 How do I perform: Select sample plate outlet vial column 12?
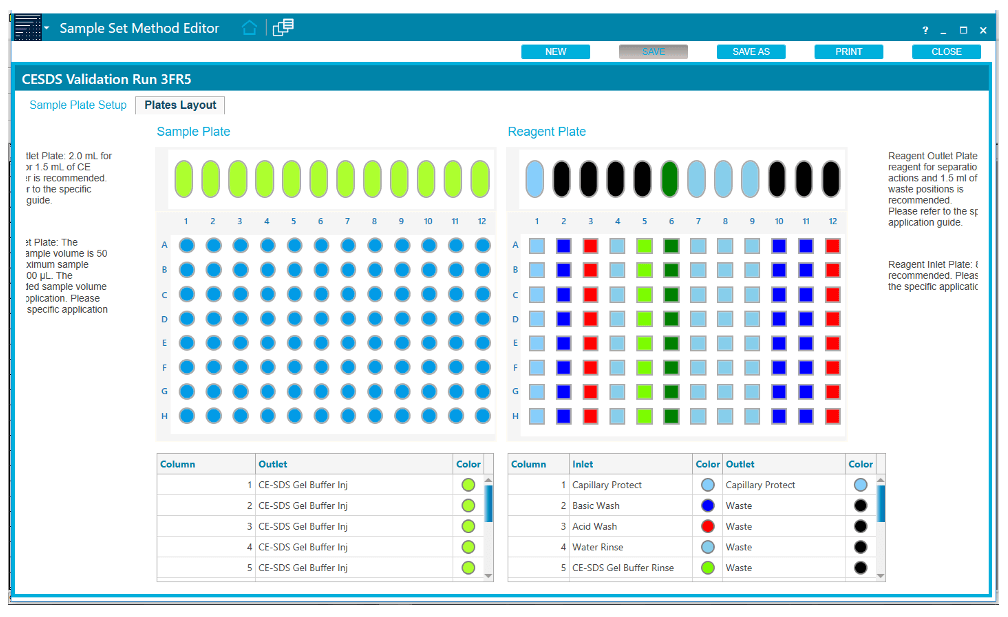pyautogui.click(x=480, y=179)
